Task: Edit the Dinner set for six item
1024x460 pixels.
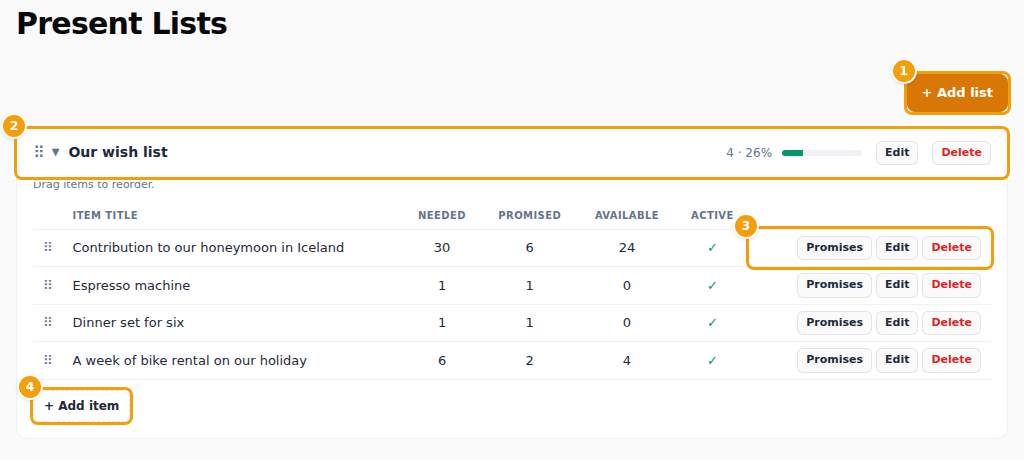Action: tap(897, 323)
